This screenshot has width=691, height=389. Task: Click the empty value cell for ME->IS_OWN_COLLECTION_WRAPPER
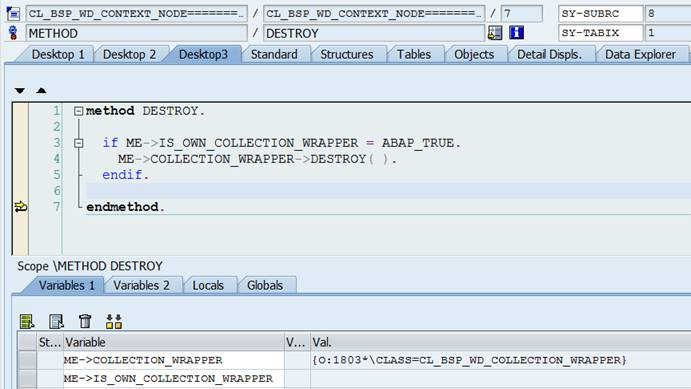coord(501,379)
